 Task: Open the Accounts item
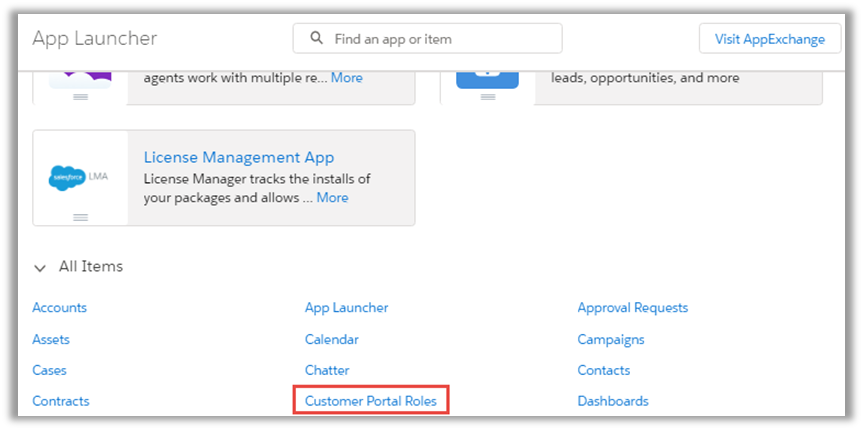[60, 308]
